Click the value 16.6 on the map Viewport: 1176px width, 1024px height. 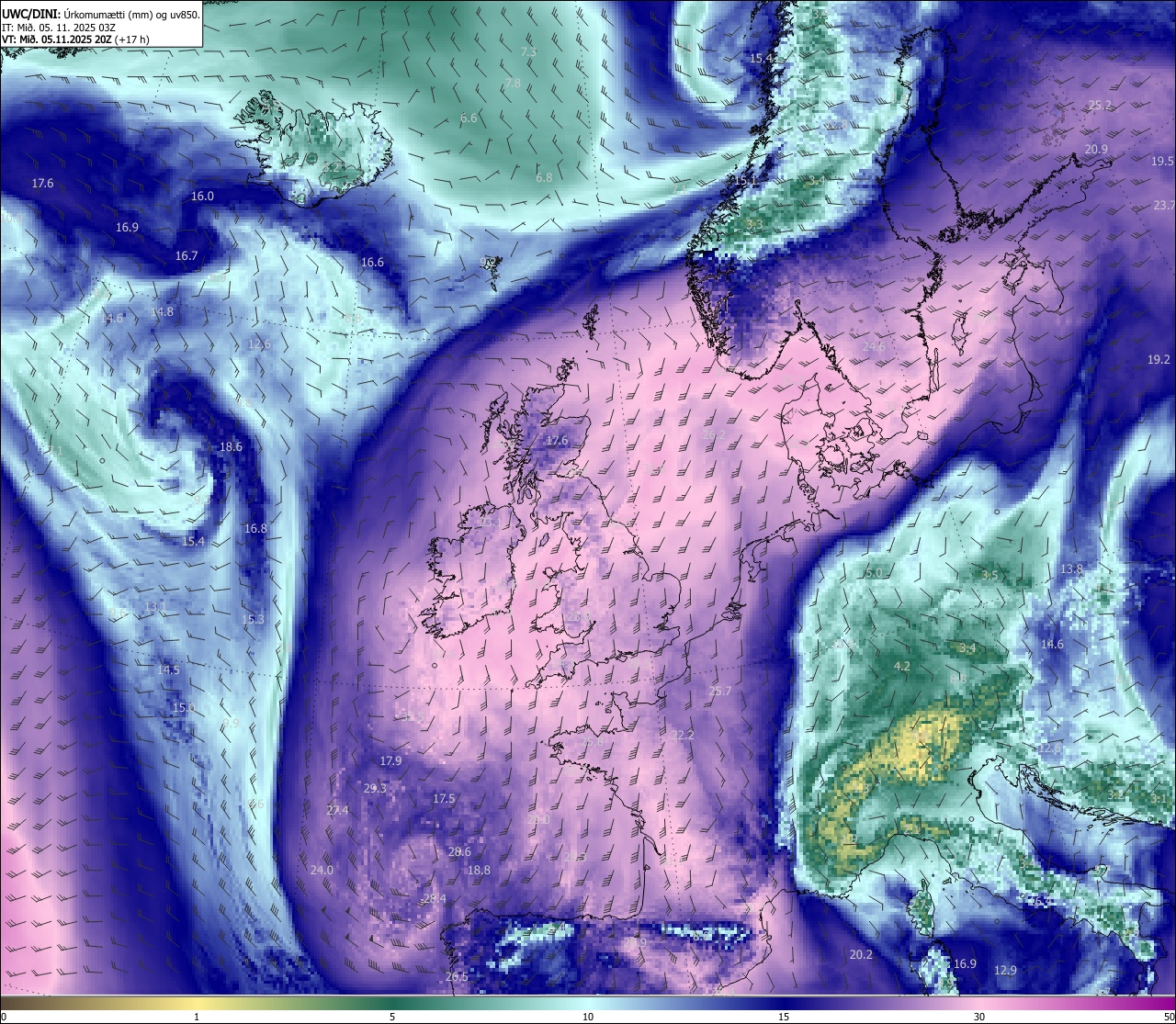(372, 263)
